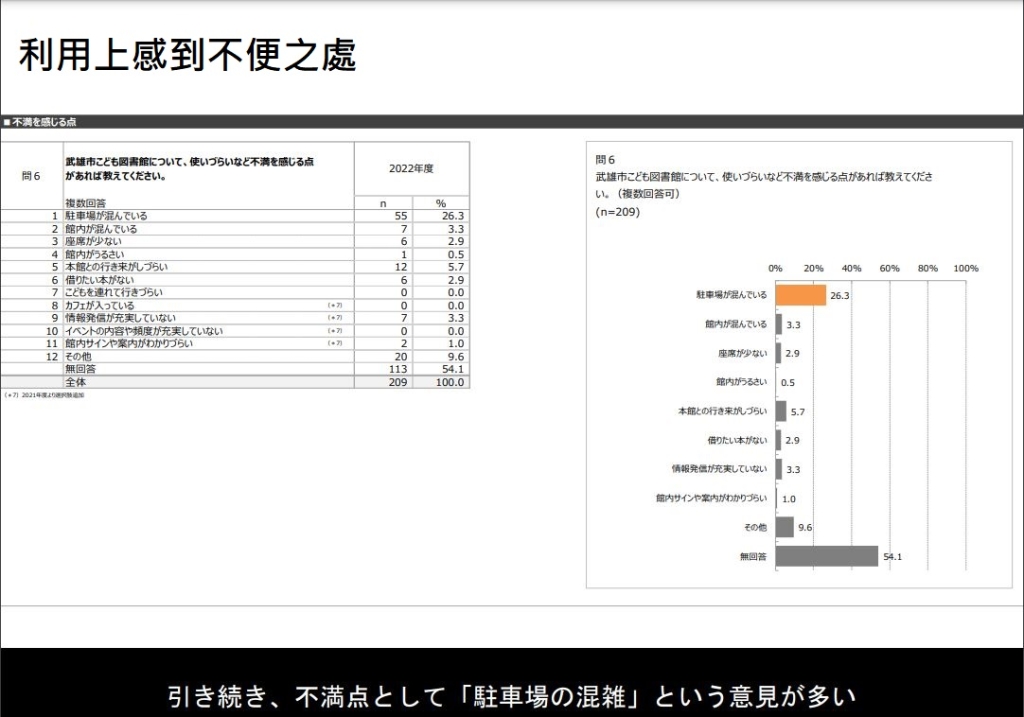Screen dimensions: 1024x717
Task: Click the 本館との行き来がしづらい chart label
Action: tap(722, 411)
